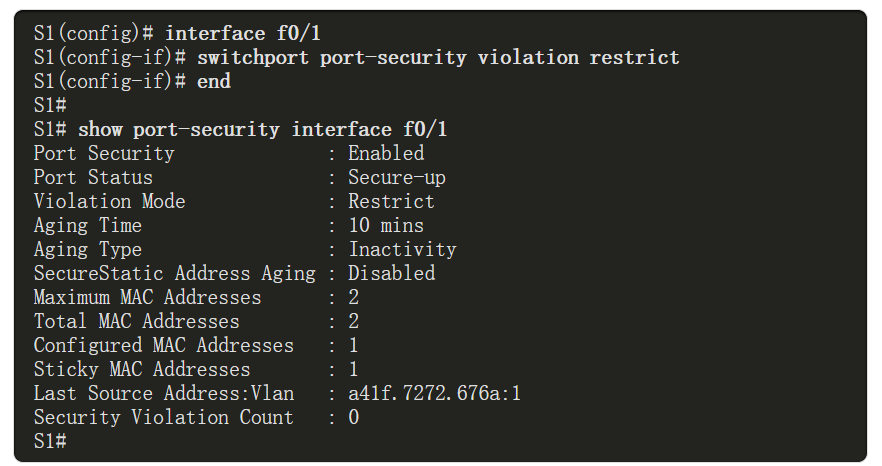Click the 'switchport port-security violation restrict' command
882x466 pixels.
click(438, 57)
